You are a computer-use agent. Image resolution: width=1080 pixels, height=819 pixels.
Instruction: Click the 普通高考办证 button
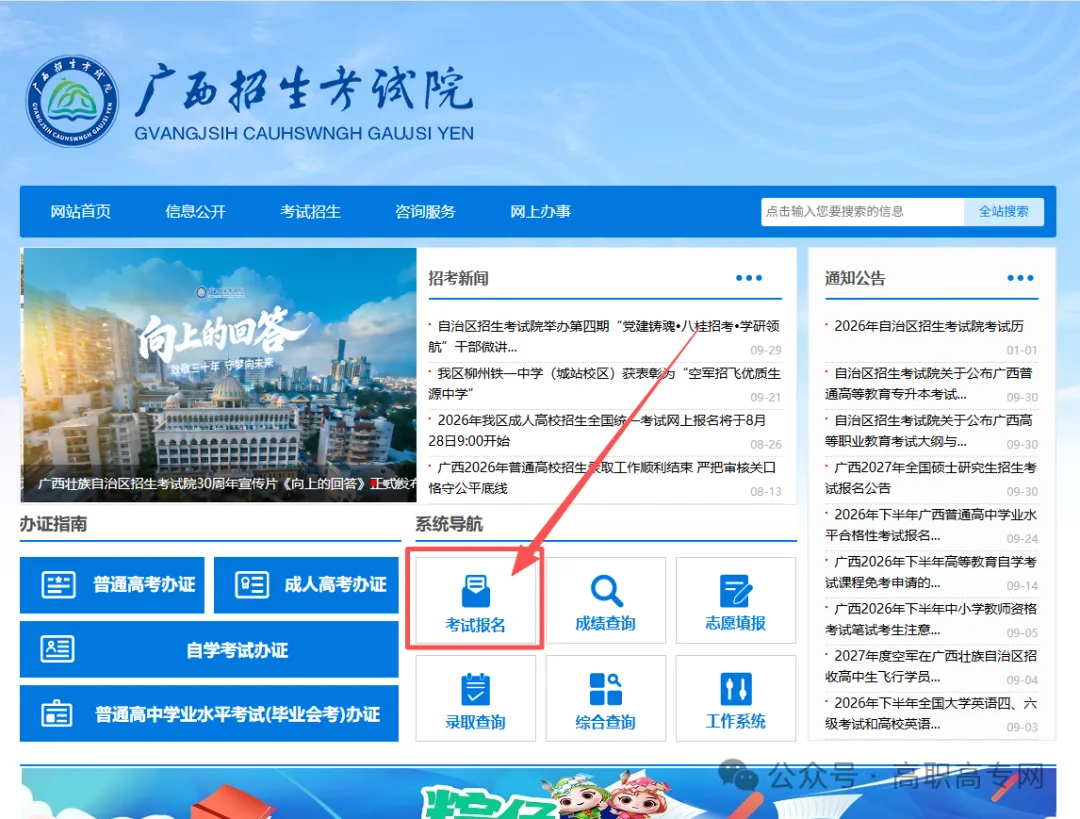tap(112, 585)
